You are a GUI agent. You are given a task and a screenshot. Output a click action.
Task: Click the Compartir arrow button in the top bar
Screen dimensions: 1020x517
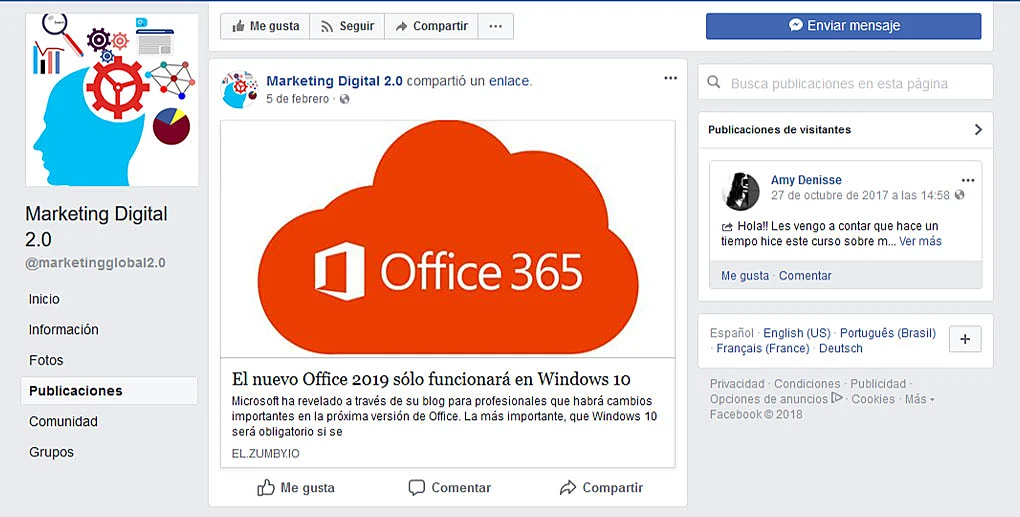[x=431, y=27]
